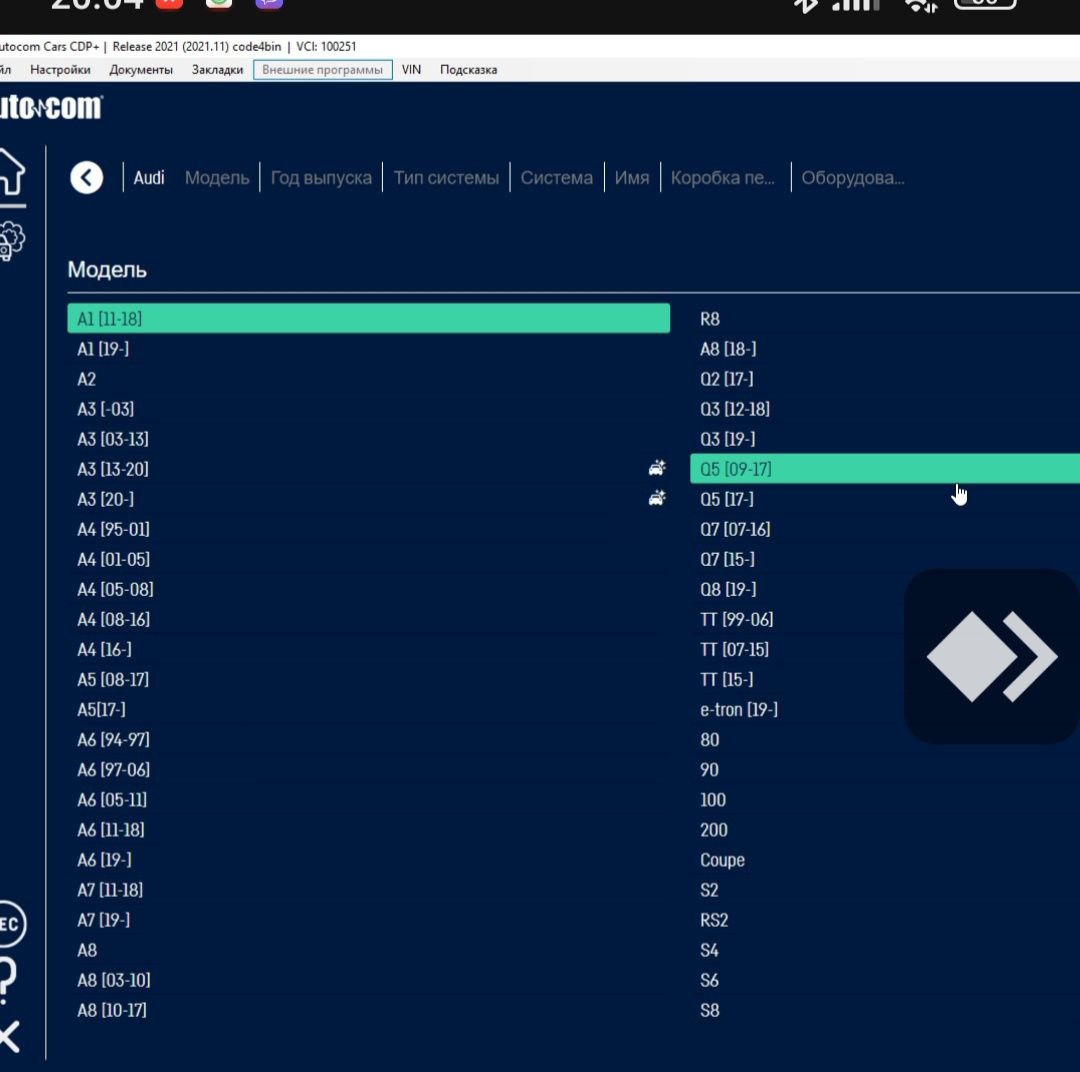This screenshot has width=1080, height=1072.
Task: Open the Подсказка menu
Action: click(x=468, y=70)
